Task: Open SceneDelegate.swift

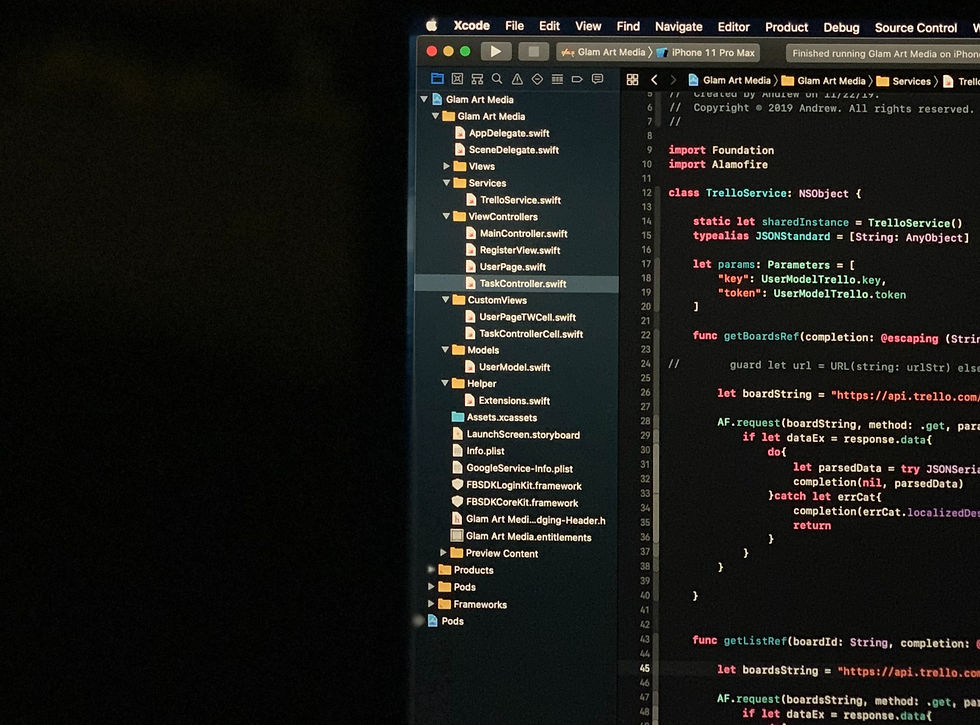Action: (507, 149)
